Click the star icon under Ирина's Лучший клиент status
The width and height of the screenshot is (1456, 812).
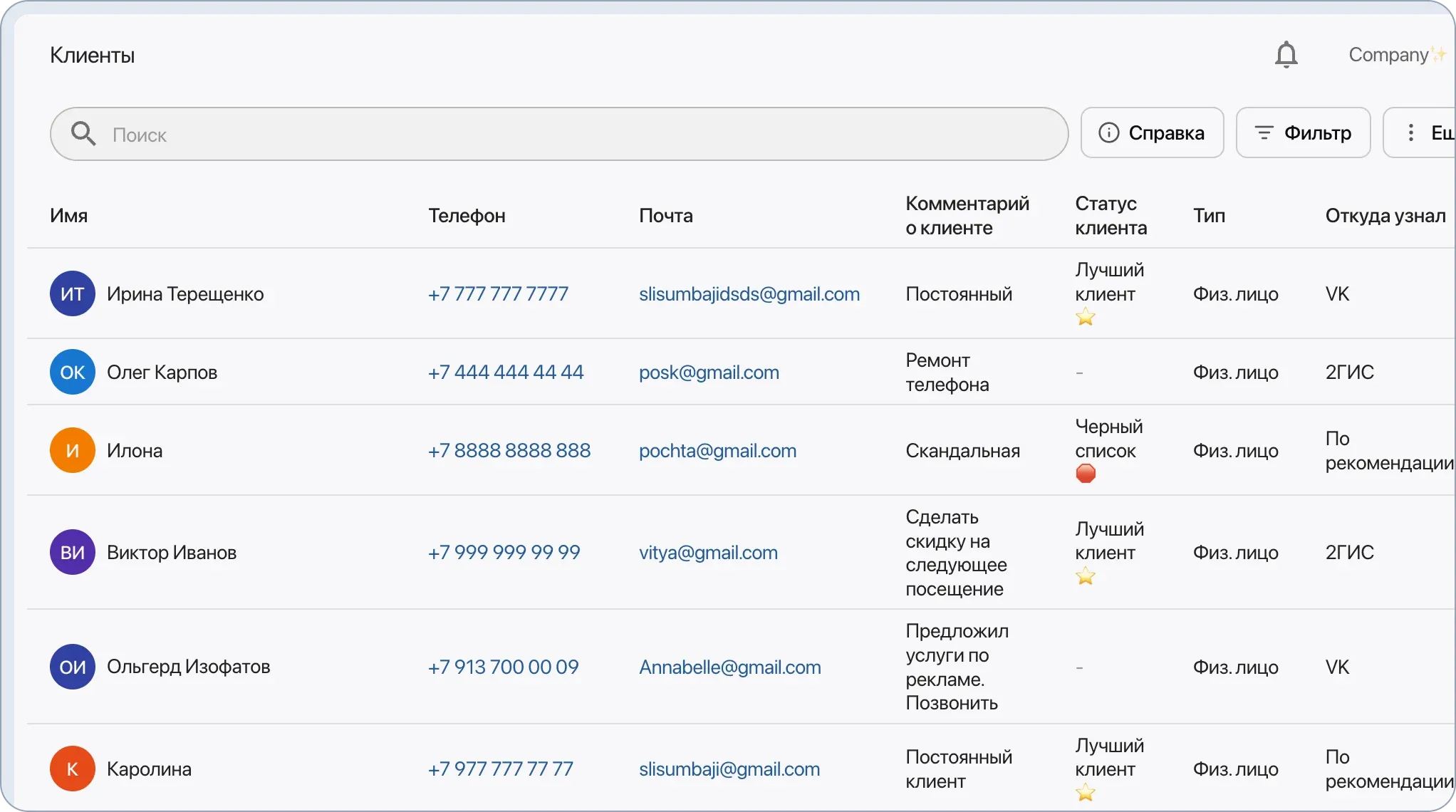(x=1085, y=317)
